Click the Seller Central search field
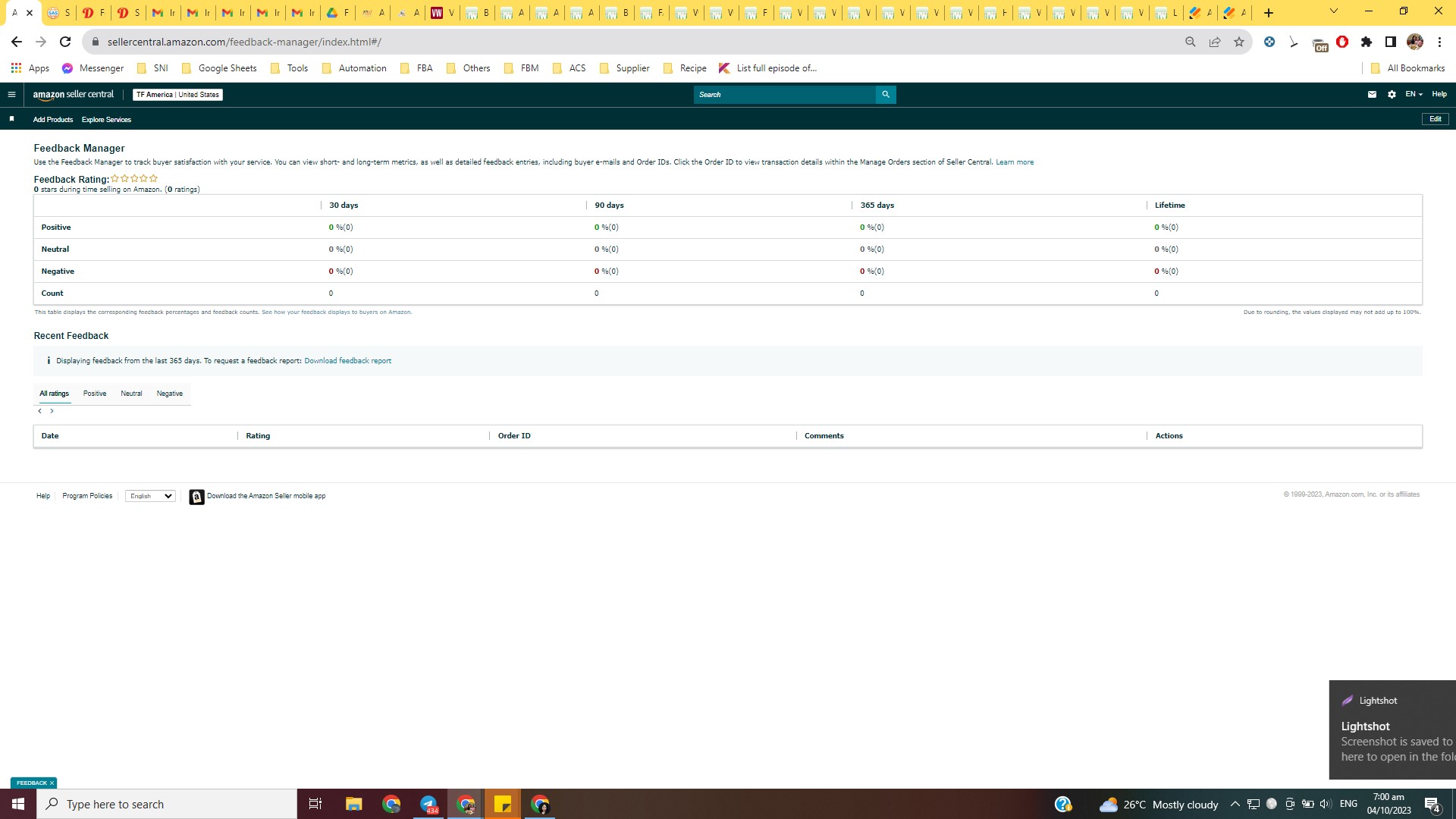Viewport: 1456px width, 819px height. point(785,95)
